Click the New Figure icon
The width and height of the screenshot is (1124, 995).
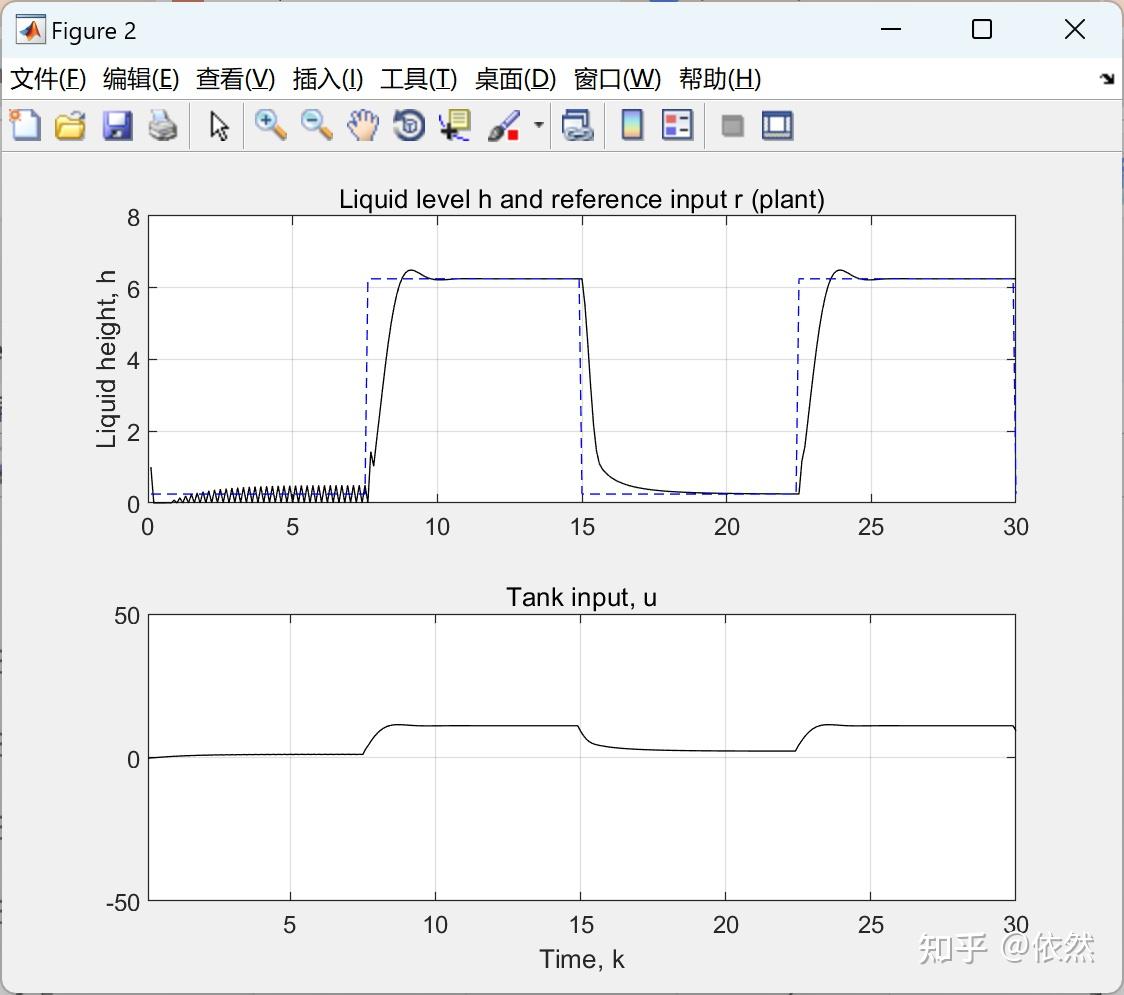(25, 125)
